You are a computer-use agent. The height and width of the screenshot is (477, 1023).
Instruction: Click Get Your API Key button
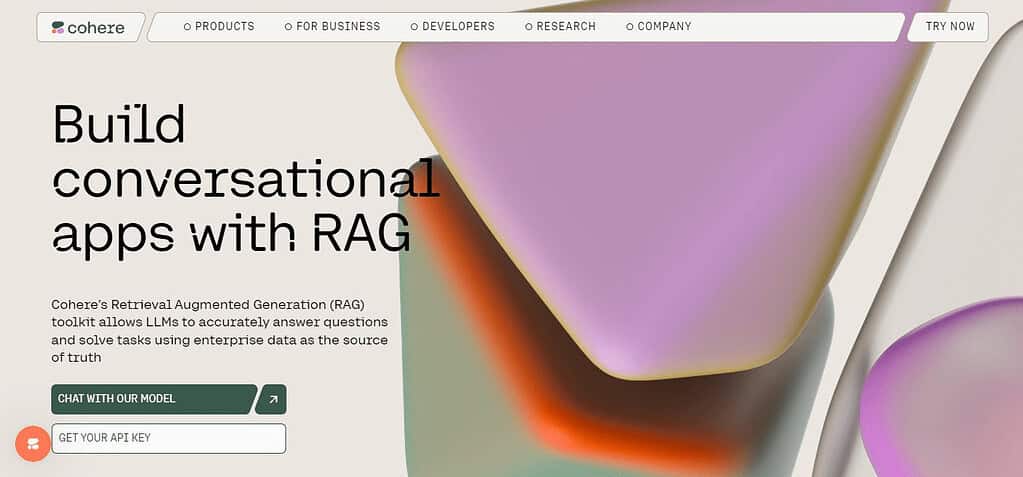tap(168, 439)
